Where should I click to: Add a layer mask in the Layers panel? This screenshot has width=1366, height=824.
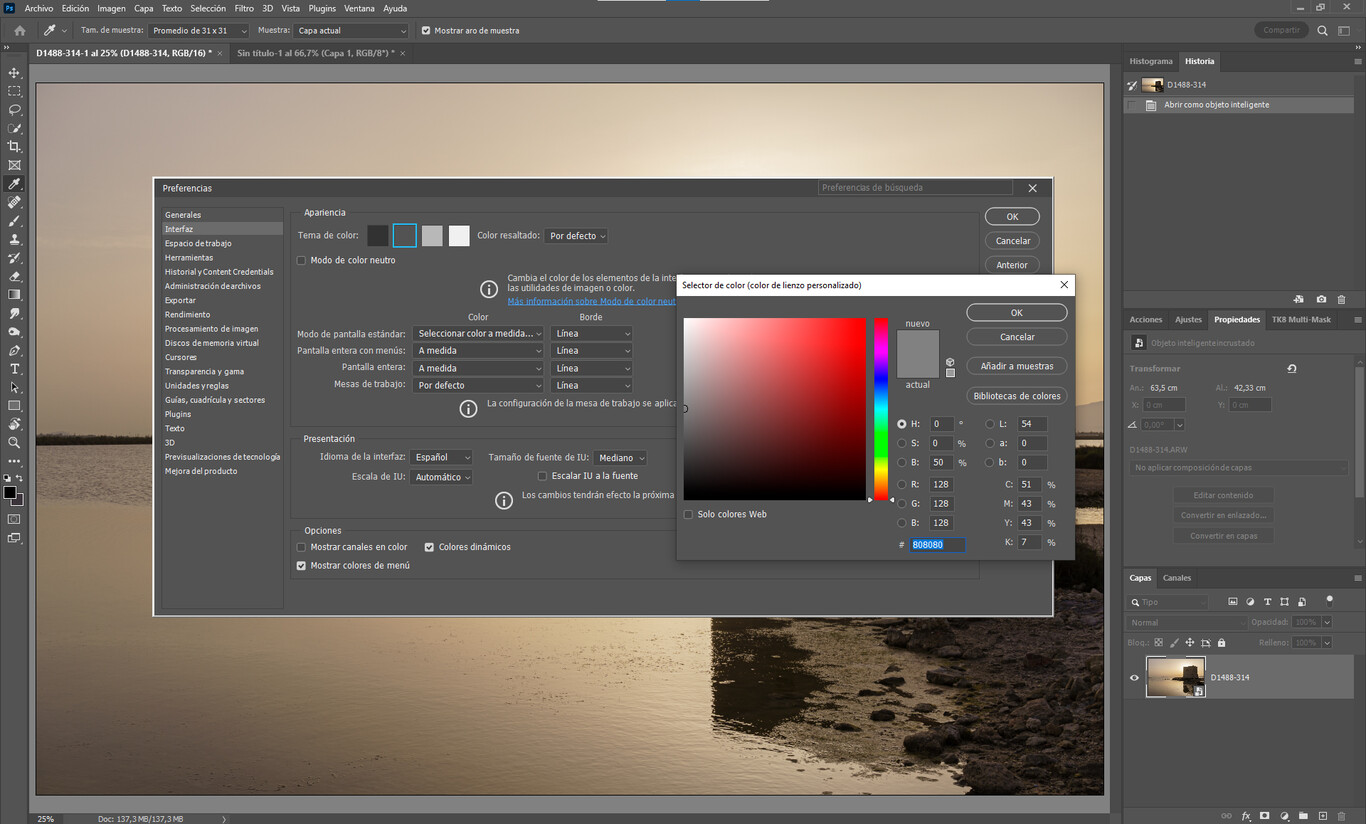point(1263,816)
